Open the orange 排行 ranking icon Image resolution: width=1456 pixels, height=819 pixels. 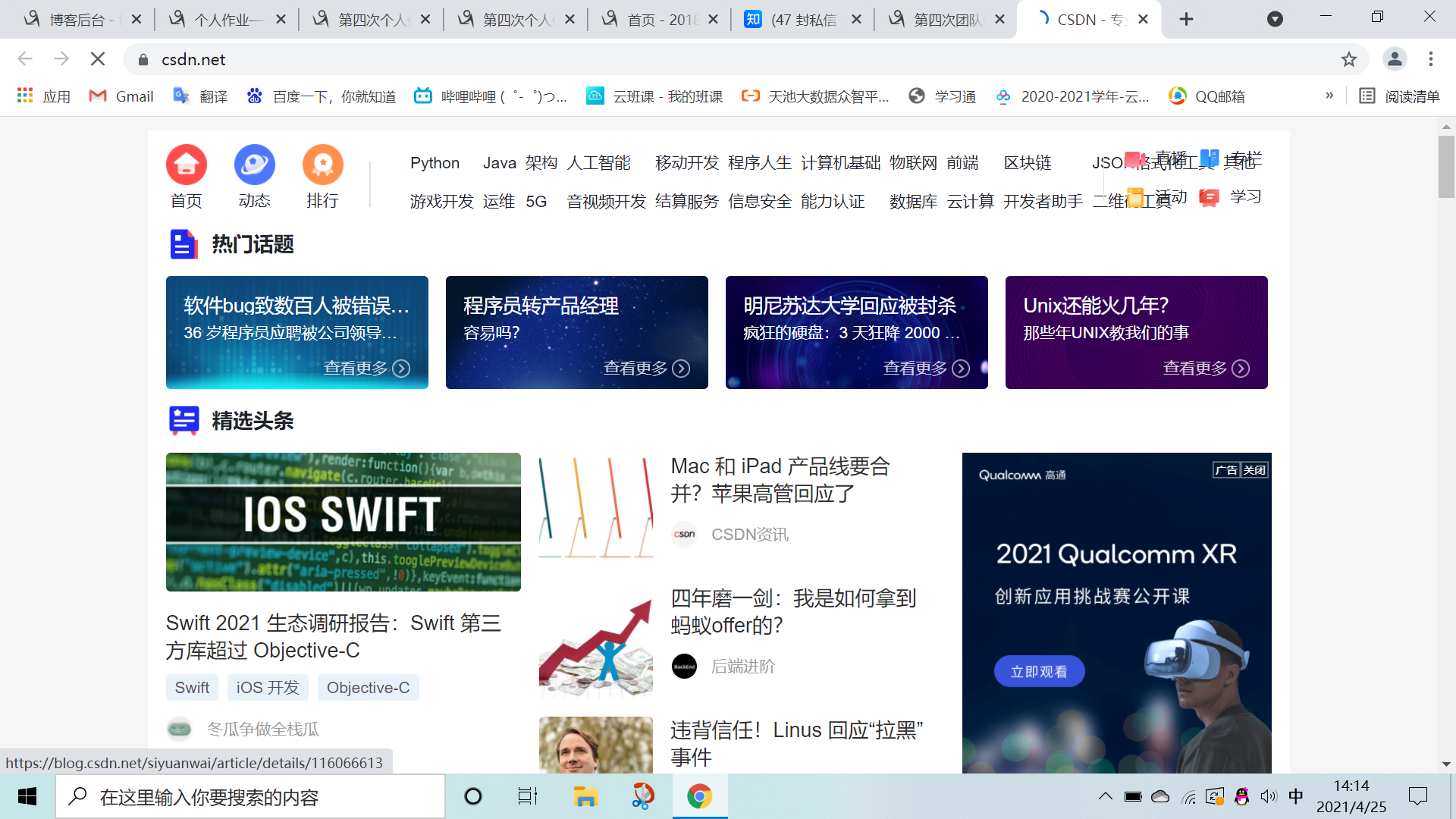coord(322,165)
